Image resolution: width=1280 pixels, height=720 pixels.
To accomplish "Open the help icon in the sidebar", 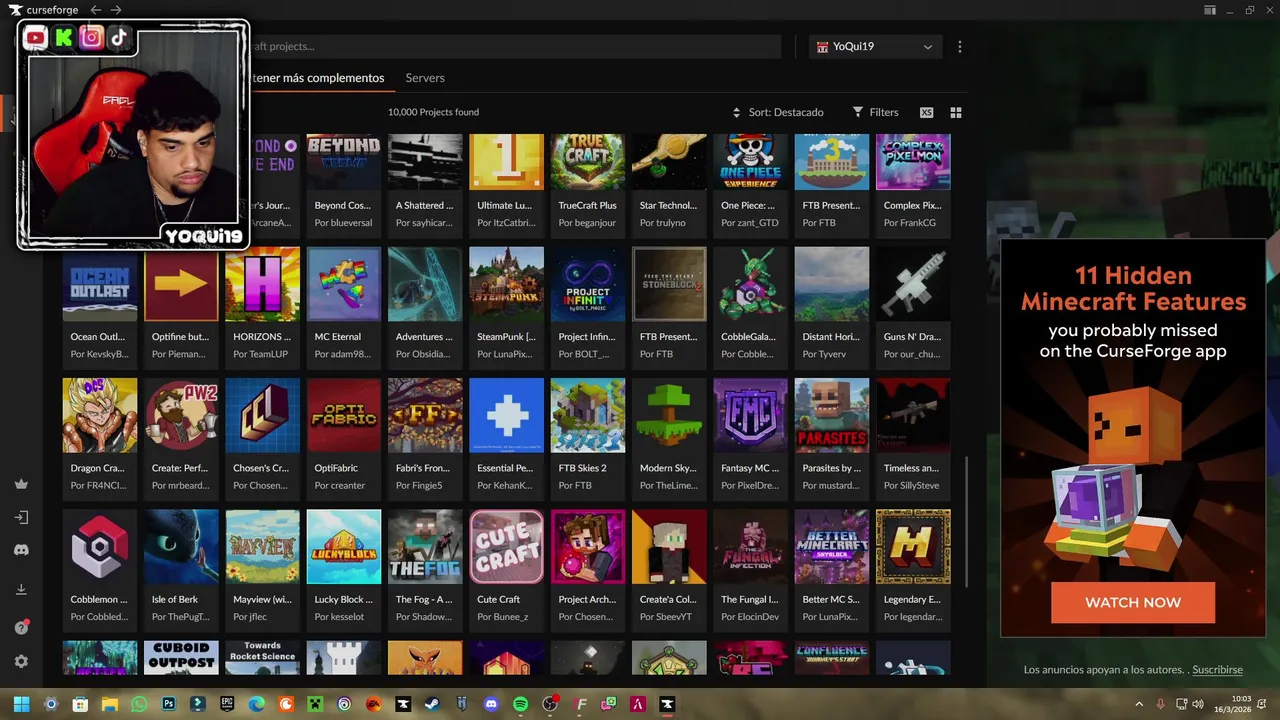I will click(21, 627).
